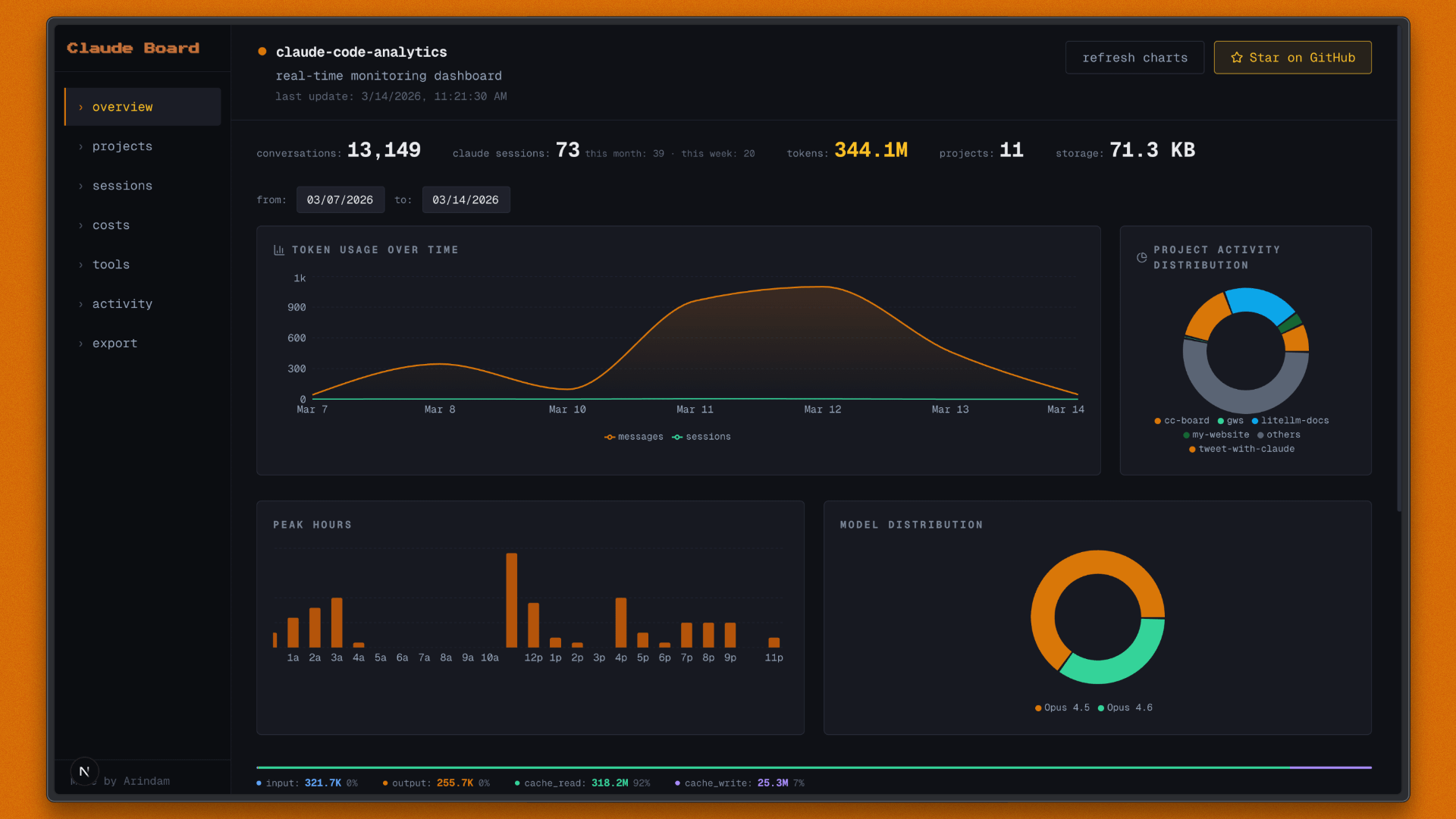Viewport: 1456px width, 819px height.
Task: Expand the sessions section in the sidebar
Action: click(x=122, y=186)
